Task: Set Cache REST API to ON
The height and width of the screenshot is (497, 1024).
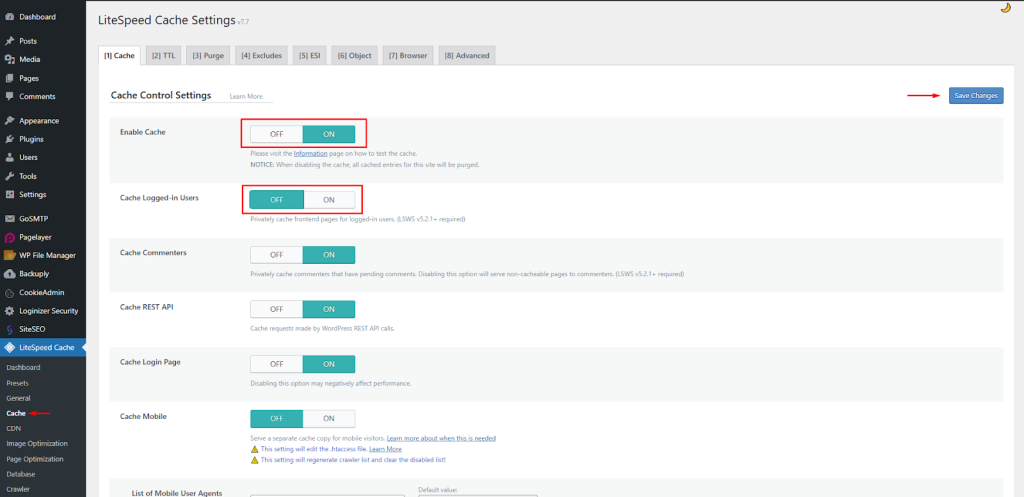Action: click(x=328, y=309)
